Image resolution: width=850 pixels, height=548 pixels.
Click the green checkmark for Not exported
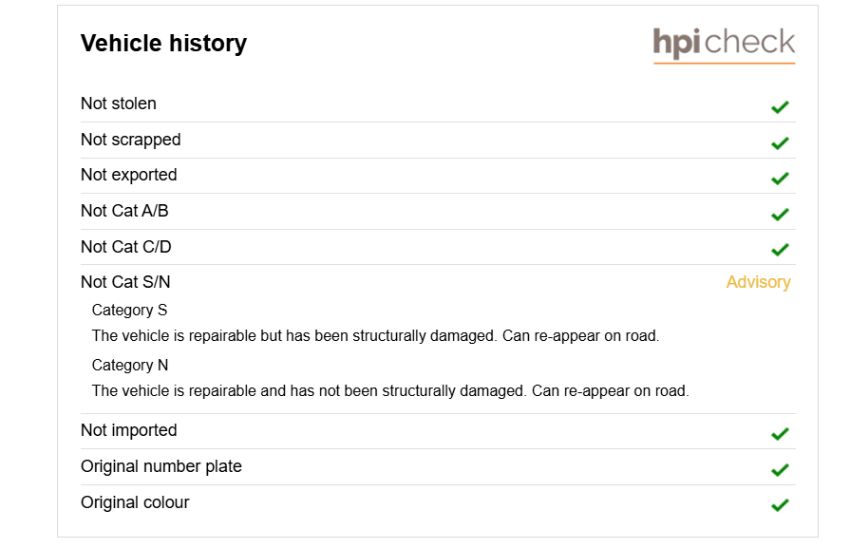click(780, 178)
